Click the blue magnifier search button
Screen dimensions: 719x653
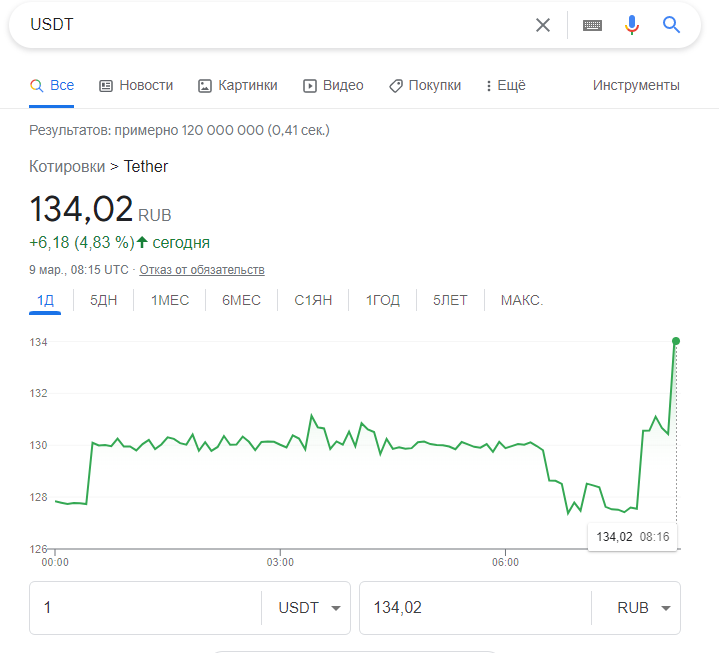671,25
